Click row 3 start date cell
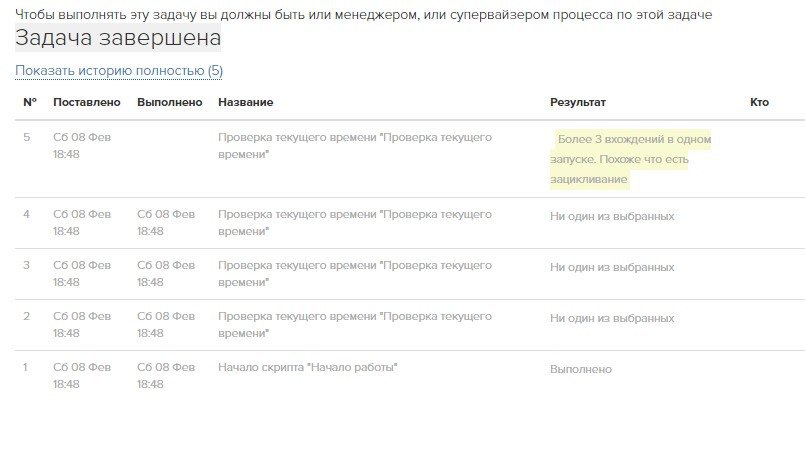Image resolution: width=805 pixels, height=451 pixels. [x=82, y=273]
